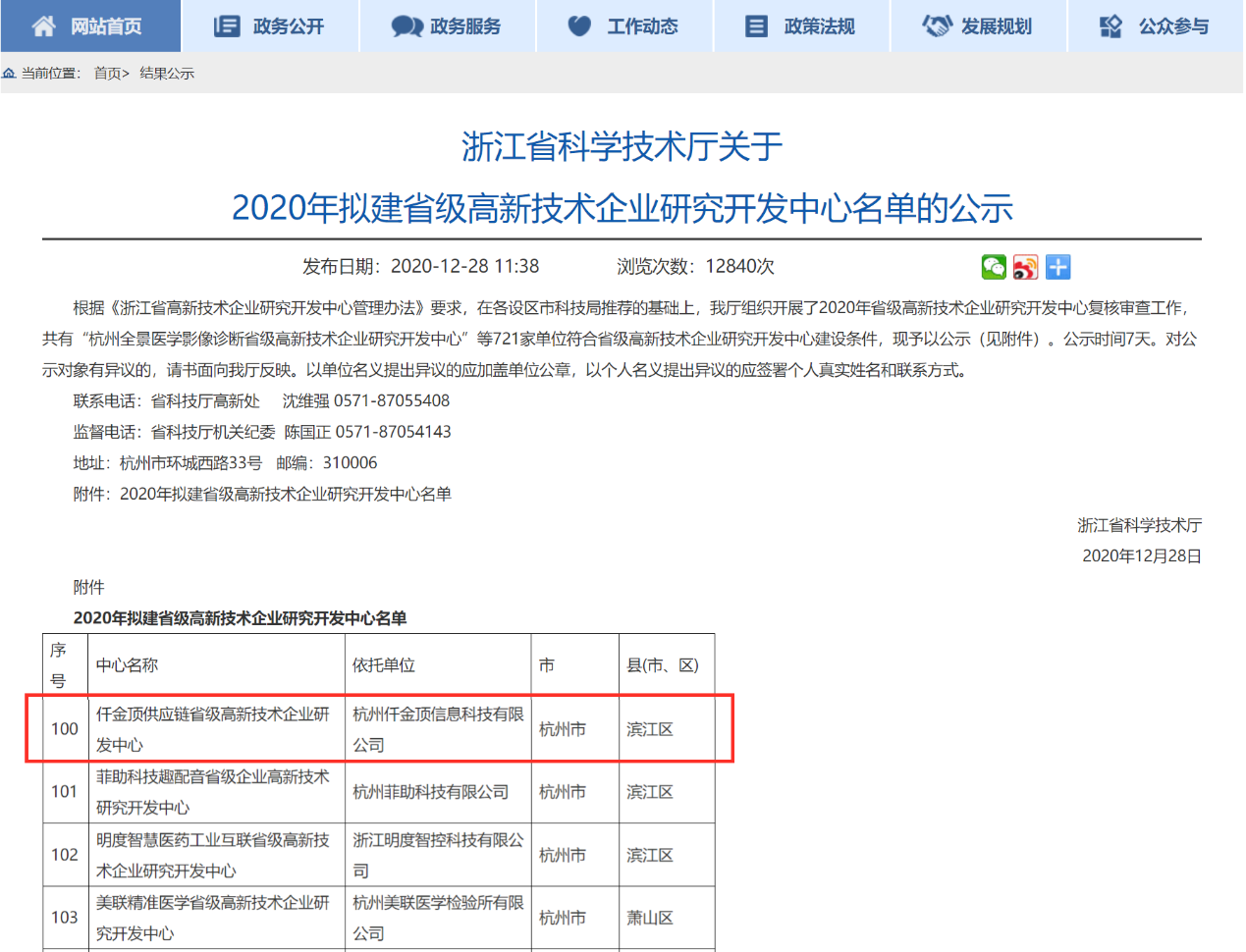Click the chat bubble icon beside 政务服务
Screen dimensions: 1246x952
406,26
